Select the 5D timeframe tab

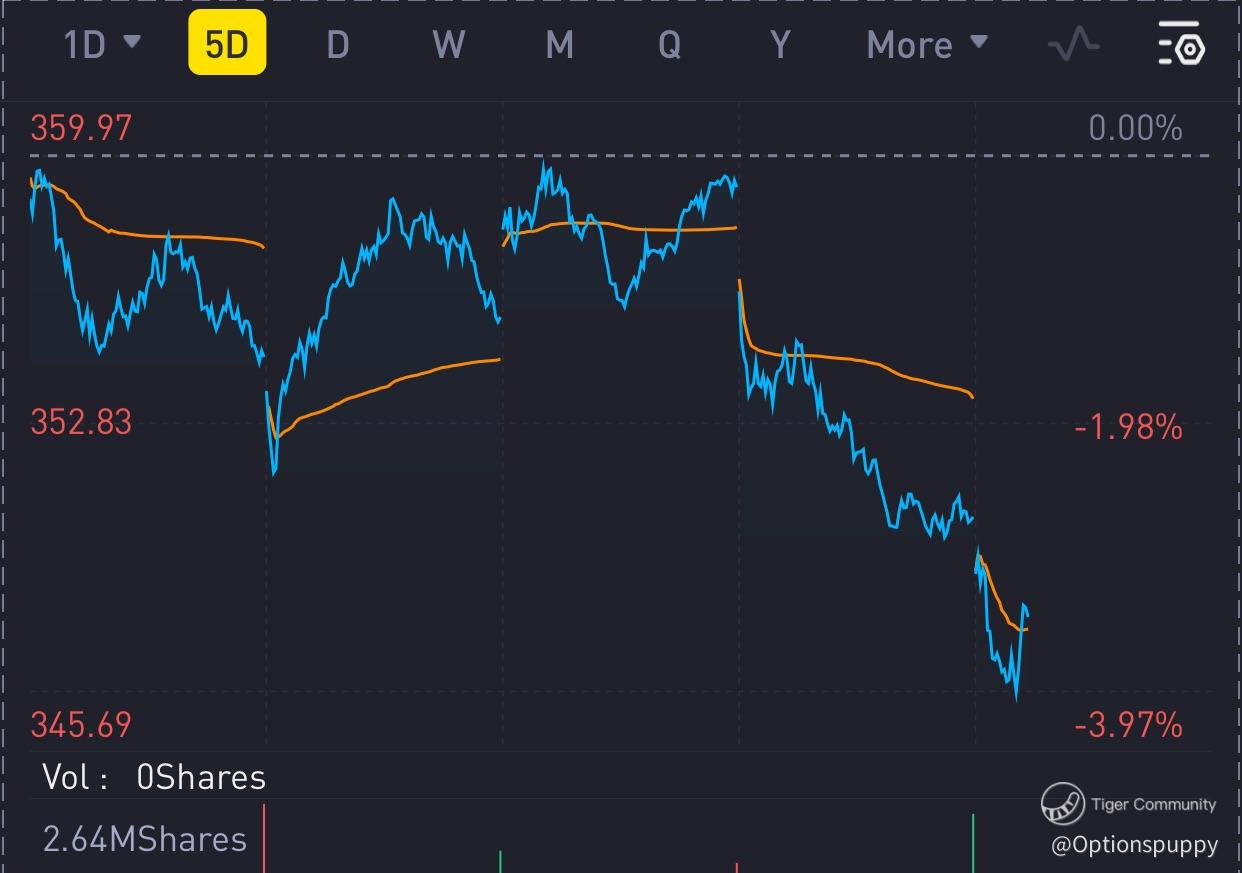pos(227,44)
